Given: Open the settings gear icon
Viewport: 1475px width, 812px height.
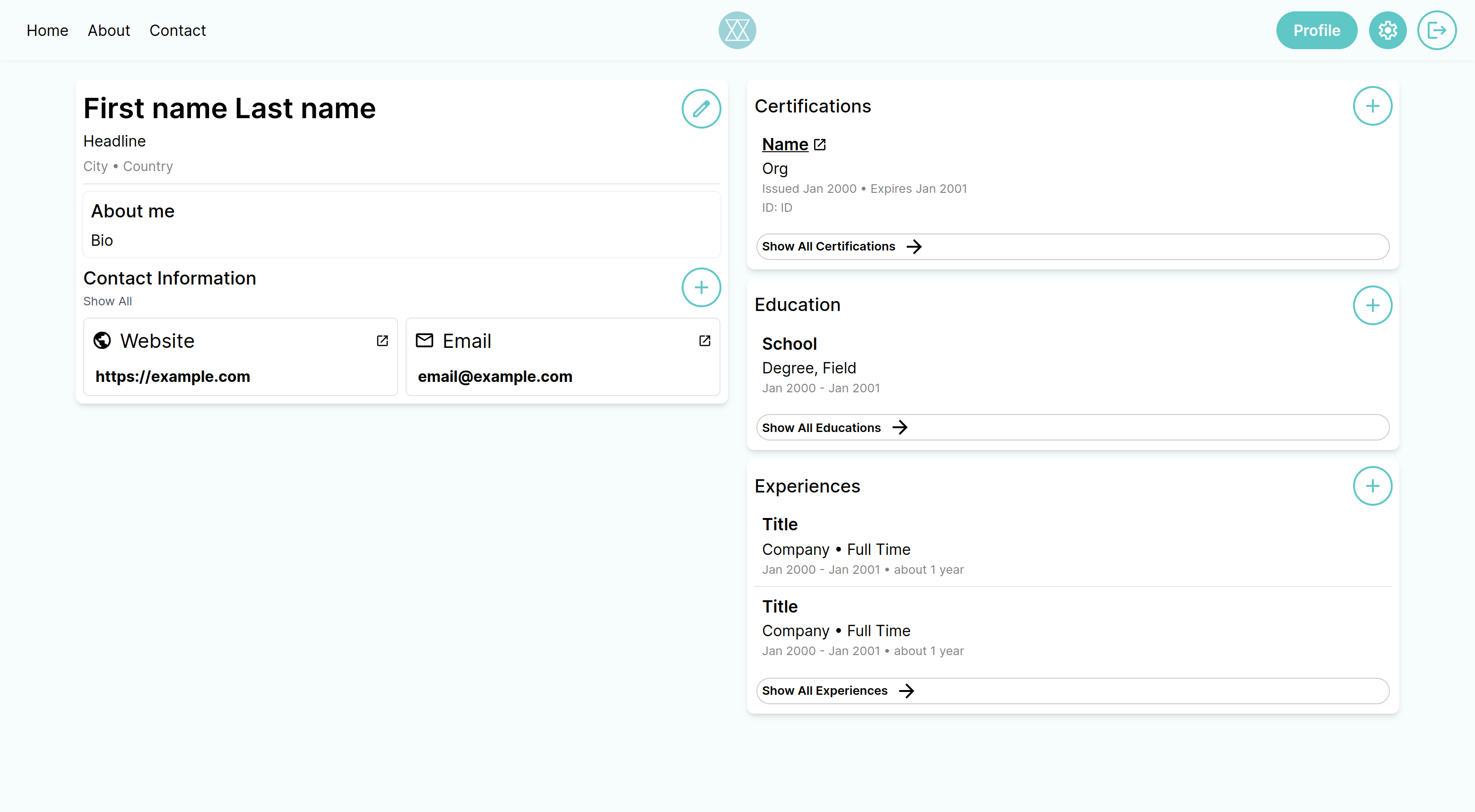Looking at the screenshot, I should coord(1388,30).
